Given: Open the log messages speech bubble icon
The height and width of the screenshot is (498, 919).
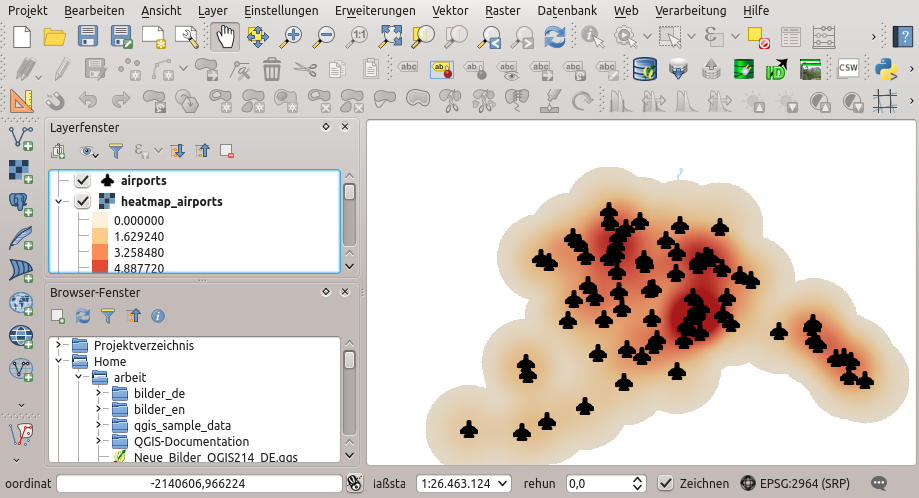Looking at the screenshot, I should (879, 484).
